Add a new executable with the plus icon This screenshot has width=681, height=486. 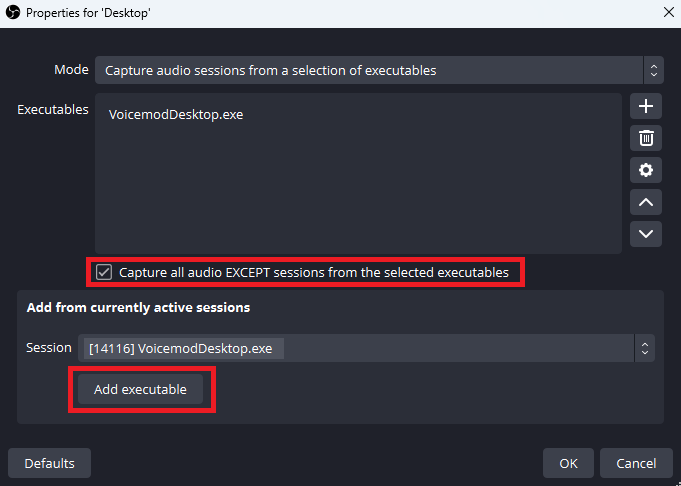click(x=646, y=106)
